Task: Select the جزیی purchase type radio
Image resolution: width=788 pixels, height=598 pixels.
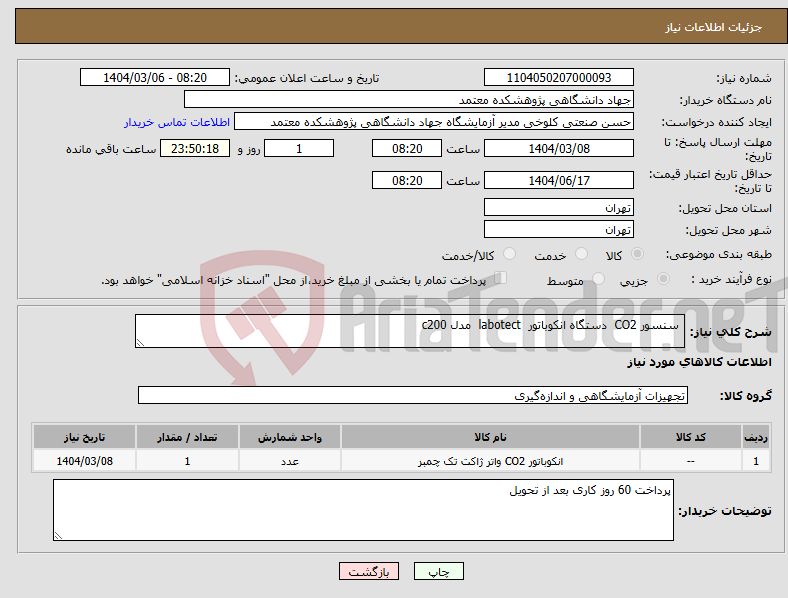Action: tap(663, 278)
